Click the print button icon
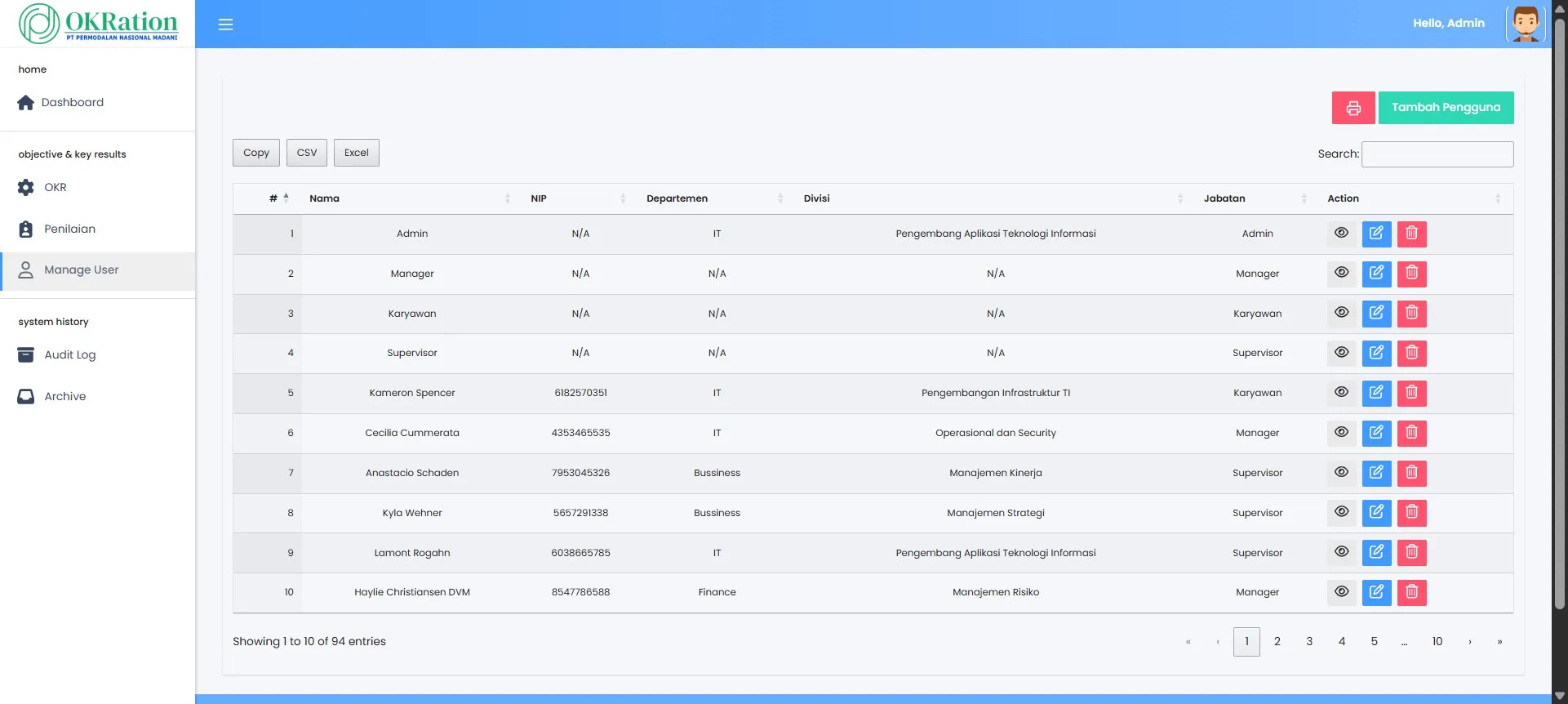 coord(1353,108)
